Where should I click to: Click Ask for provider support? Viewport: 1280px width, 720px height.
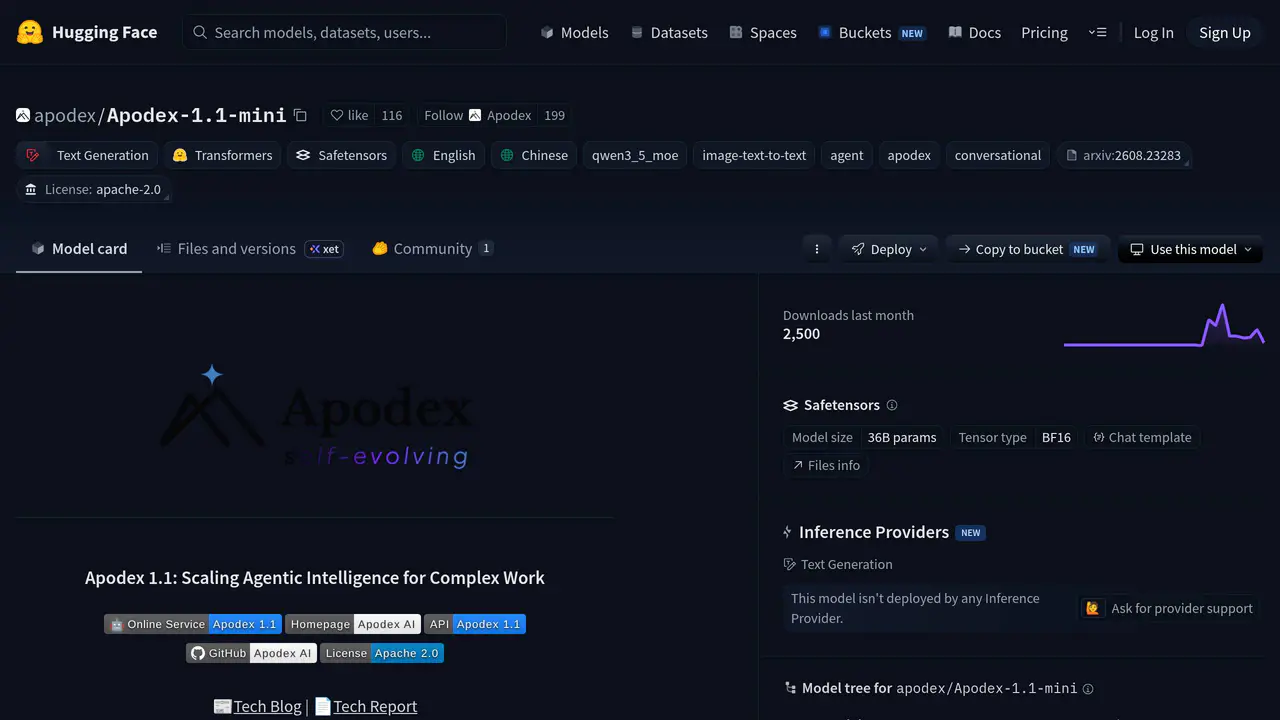[x=1167, y=608]
